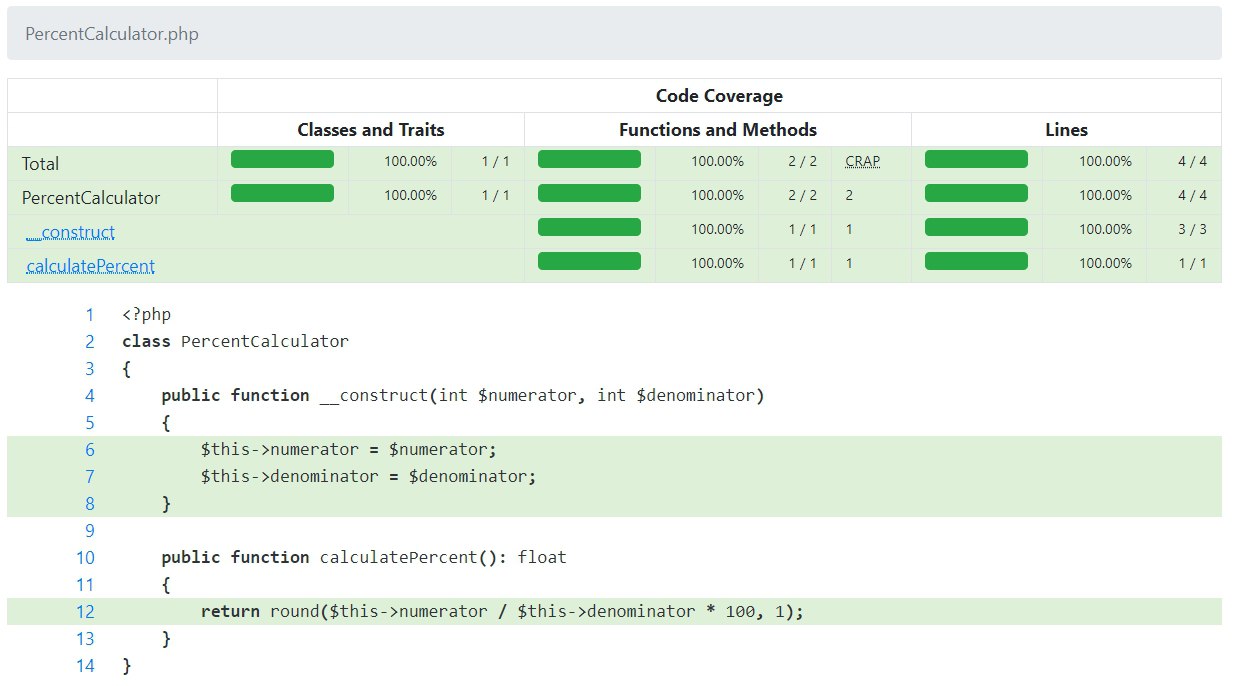This screenshot has width=1233, height=686.
Task: Jump to line number 5
Action: click(90, 422)
